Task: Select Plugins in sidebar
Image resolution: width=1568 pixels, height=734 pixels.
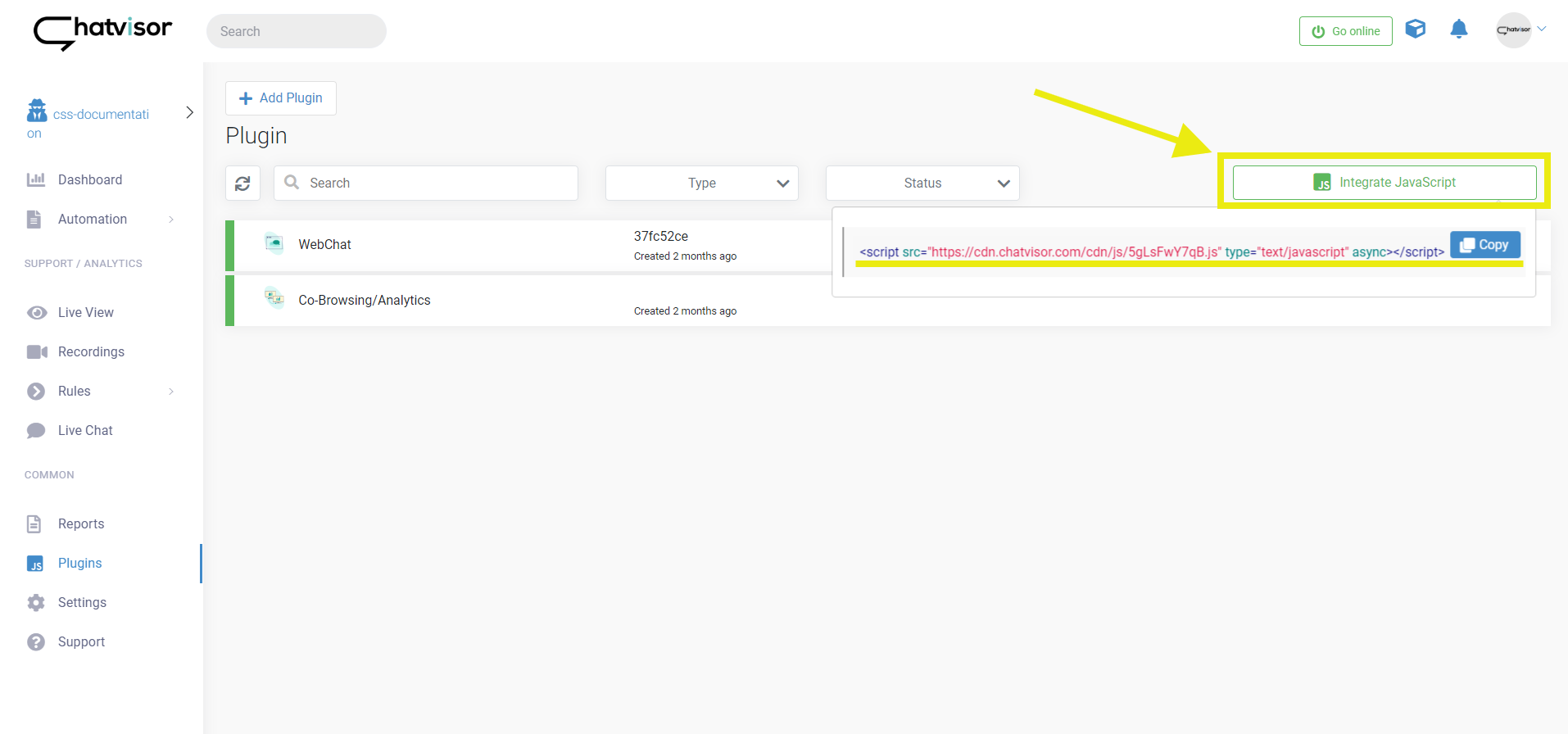Action: click(x=80, y=563)
